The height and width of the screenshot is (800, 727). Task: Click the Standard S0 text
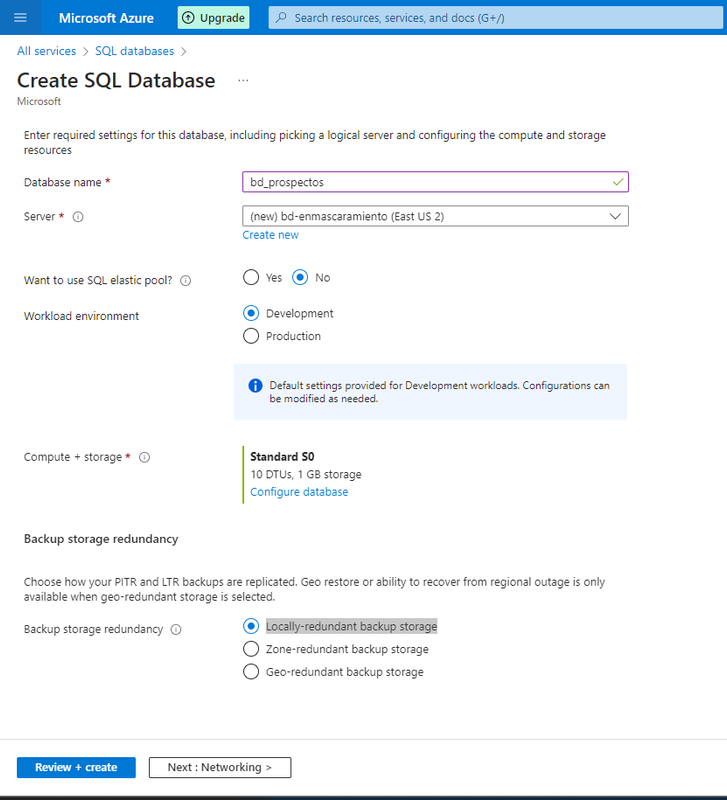click(x=282, y=457)
